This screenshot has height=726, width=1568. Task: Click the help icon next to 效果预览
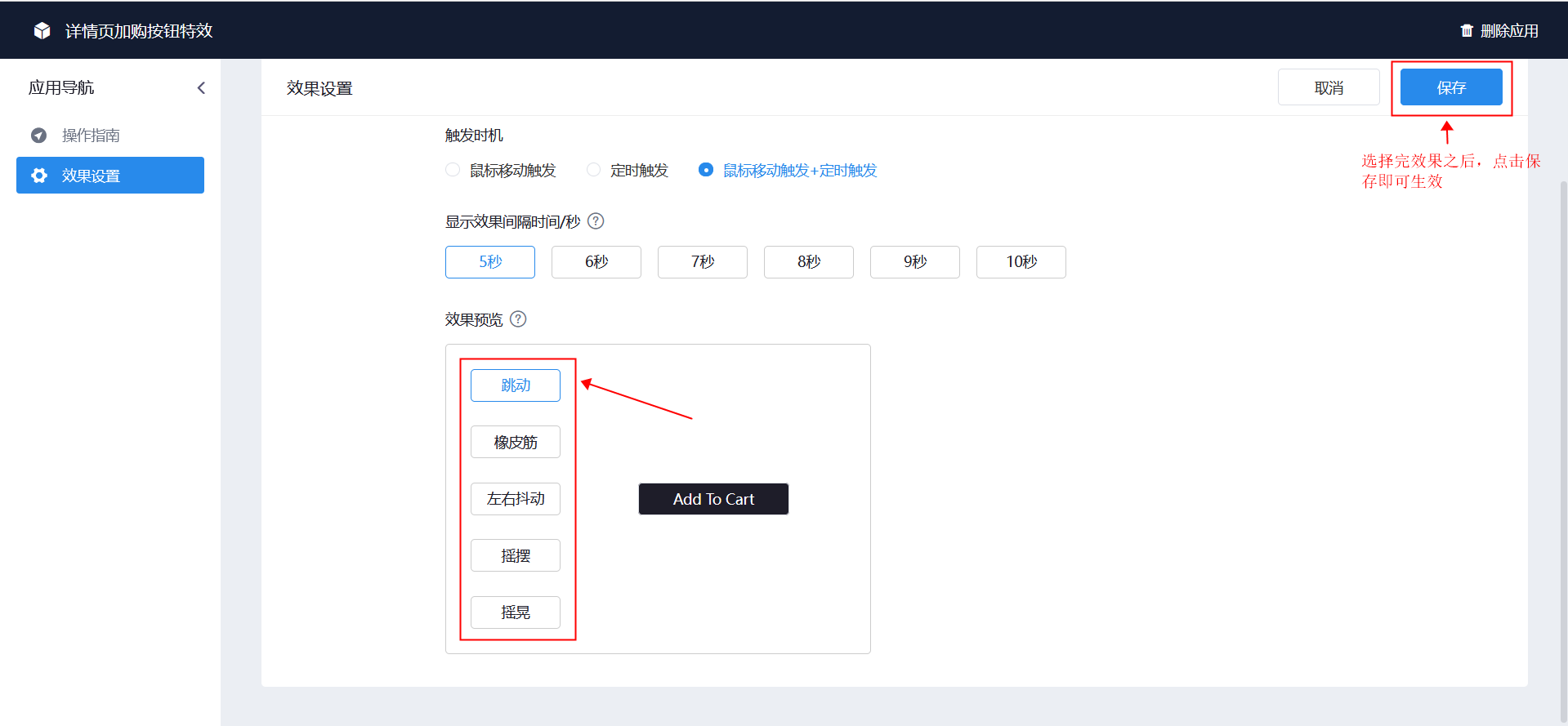tap(518, 319)
